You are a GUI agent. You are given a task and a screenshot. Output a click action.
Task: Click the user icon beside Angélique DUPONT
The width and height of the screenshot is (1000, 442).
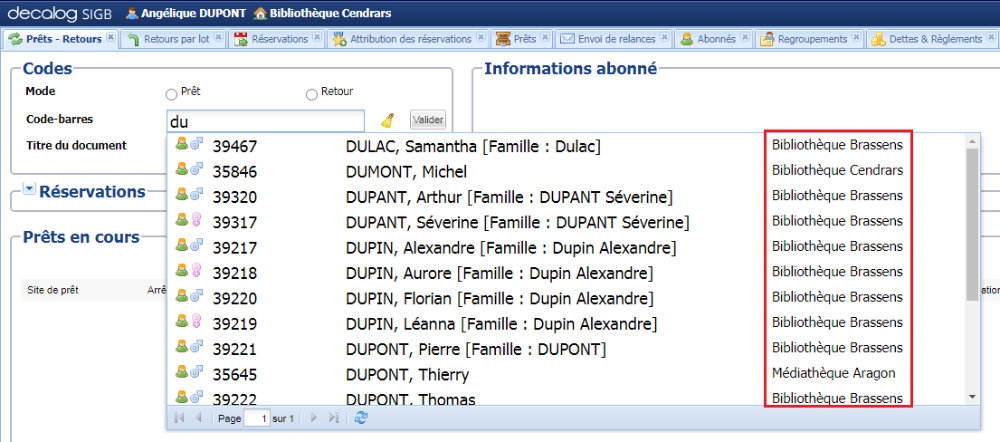pyautogui.click(x=132, y=13)
